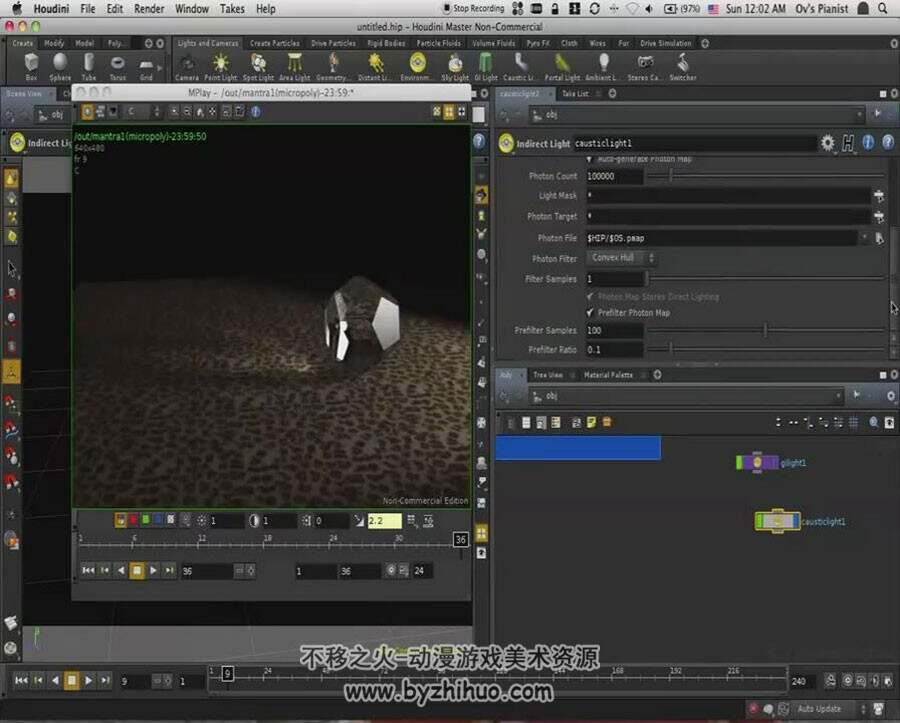Image resolution: width=900 pixels, height=723 pixels.
Task: Add a Camera from the shelf
Action: [x=187, y=67]
